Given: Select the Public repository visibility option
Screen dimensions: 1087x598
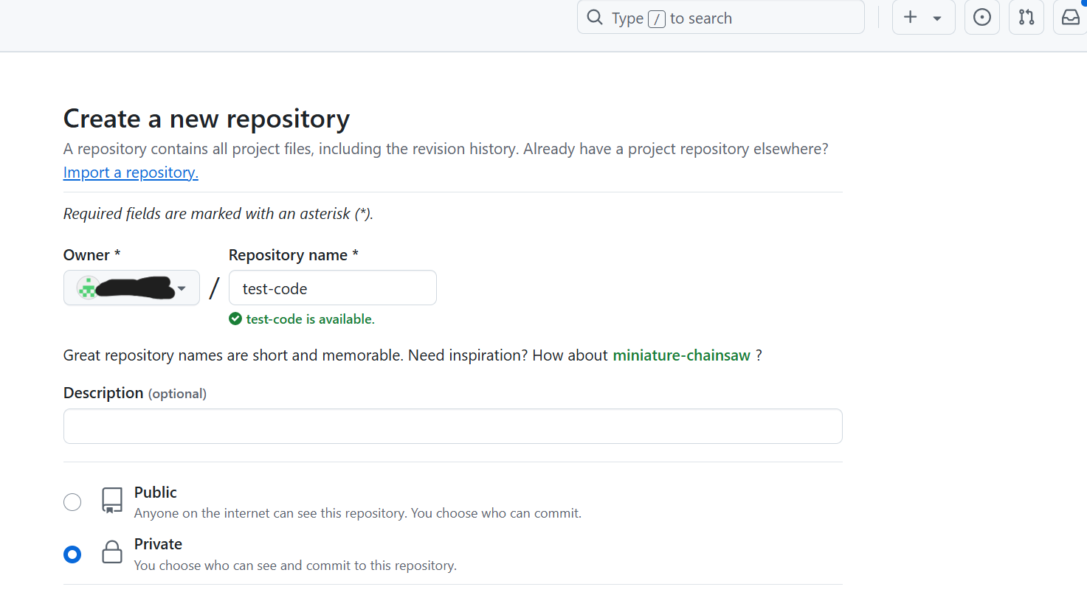Looking at the screenshot, I should click(72, 501).
